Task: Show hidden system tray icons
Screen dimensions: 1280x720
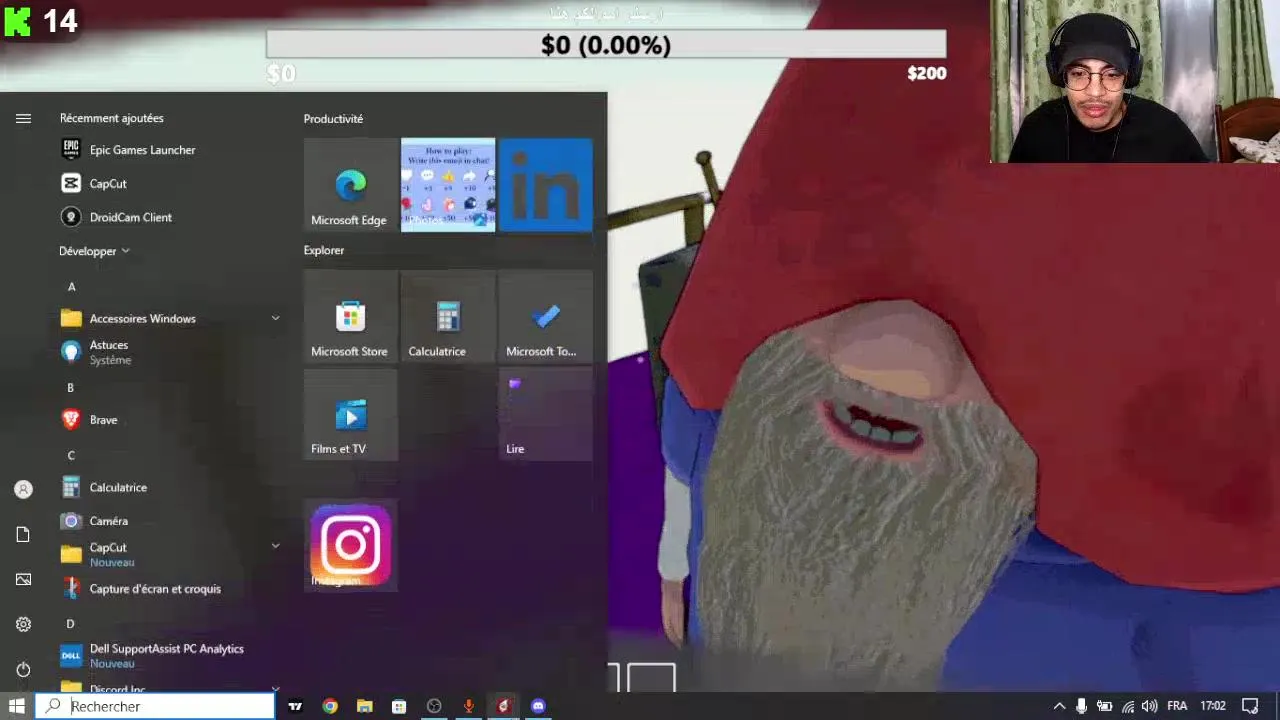Action: [1059, 706]
